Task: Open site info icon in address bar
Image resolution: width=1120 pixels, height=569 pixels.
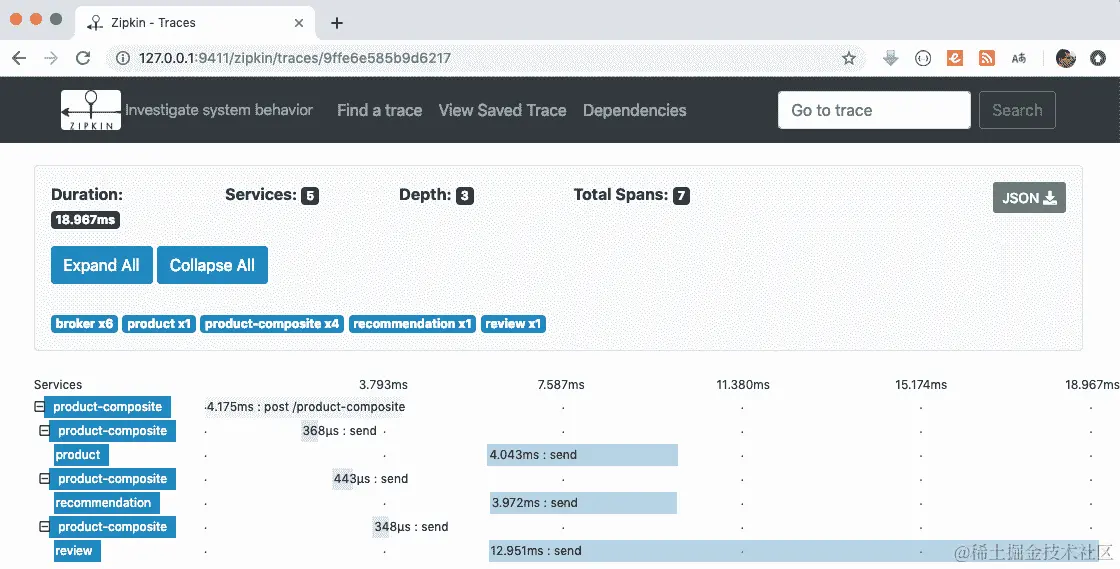Action: point(123,59)
